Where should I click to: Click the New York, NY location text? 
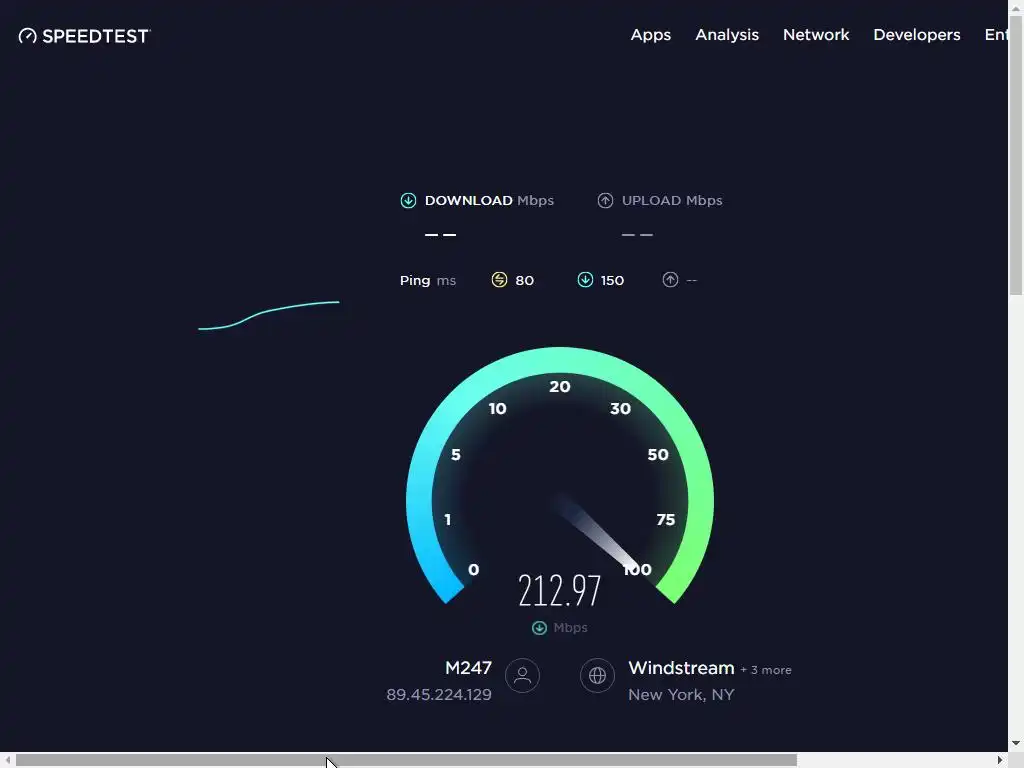pyautogui.click(x=681, y=695)
